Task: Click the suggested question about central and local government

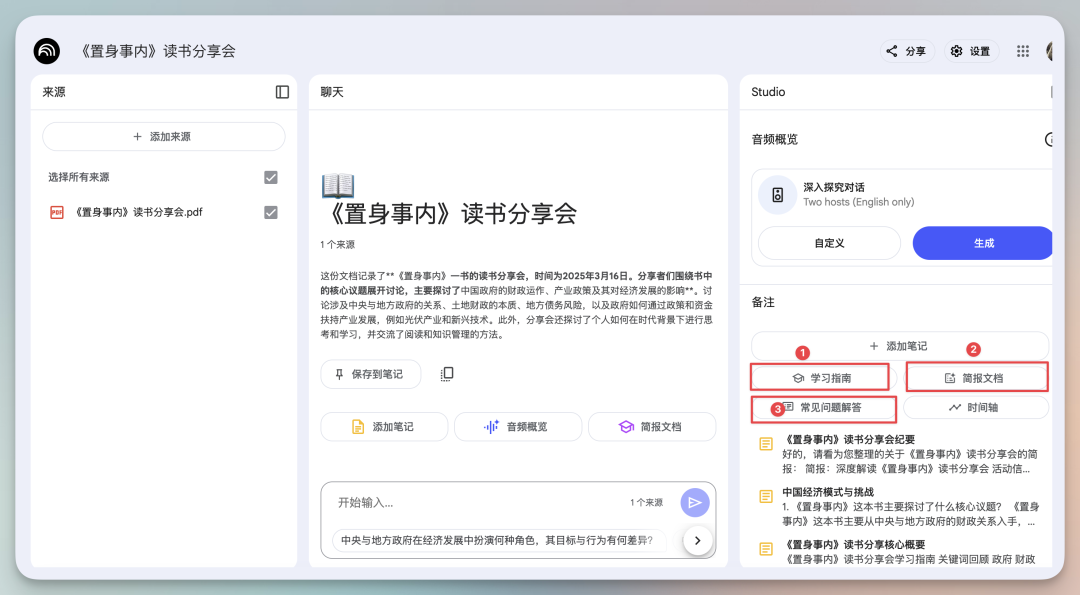Action: coord(497,541)
